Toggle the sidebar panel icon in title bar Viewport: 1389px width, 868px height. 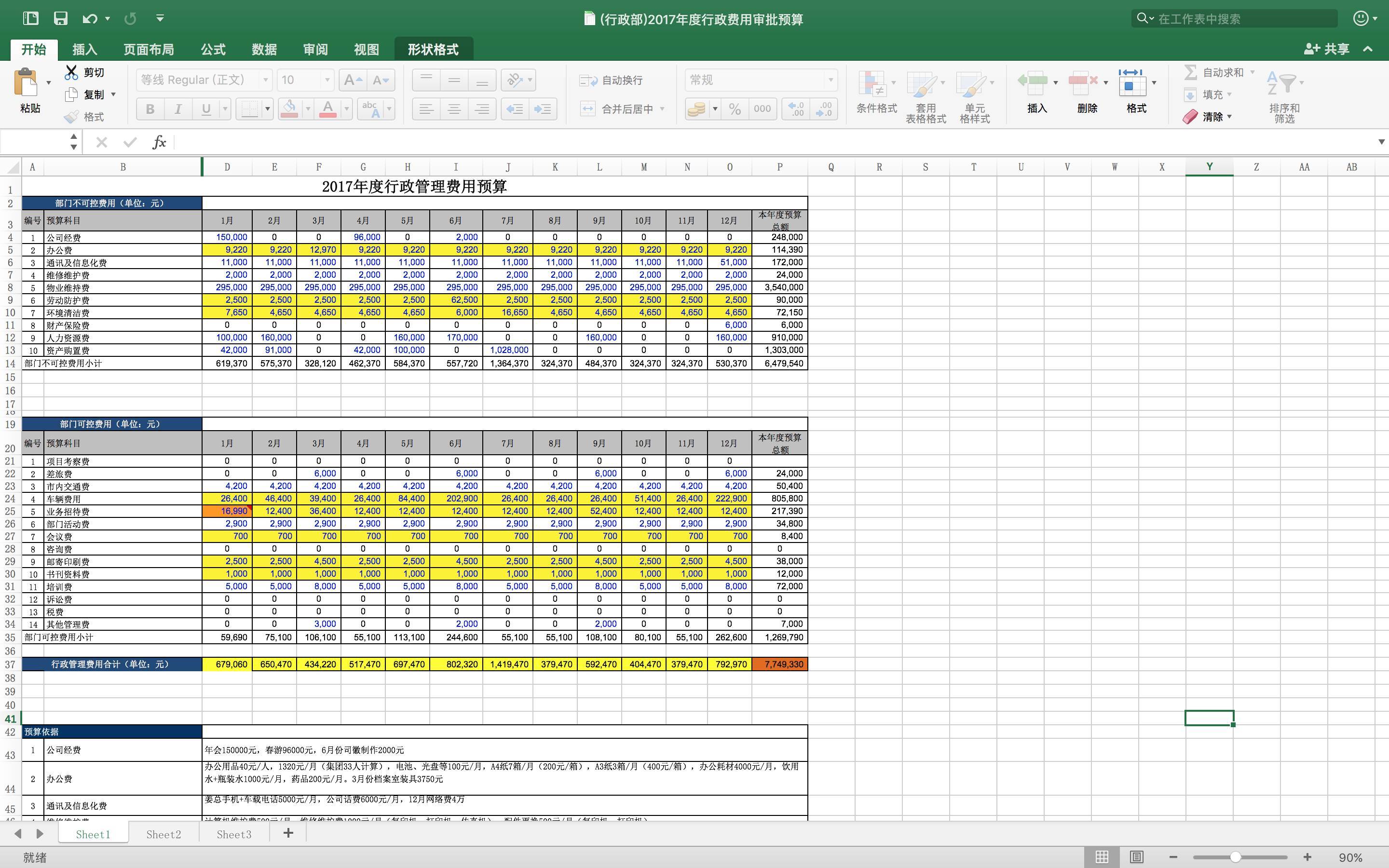tap(30, 18)
